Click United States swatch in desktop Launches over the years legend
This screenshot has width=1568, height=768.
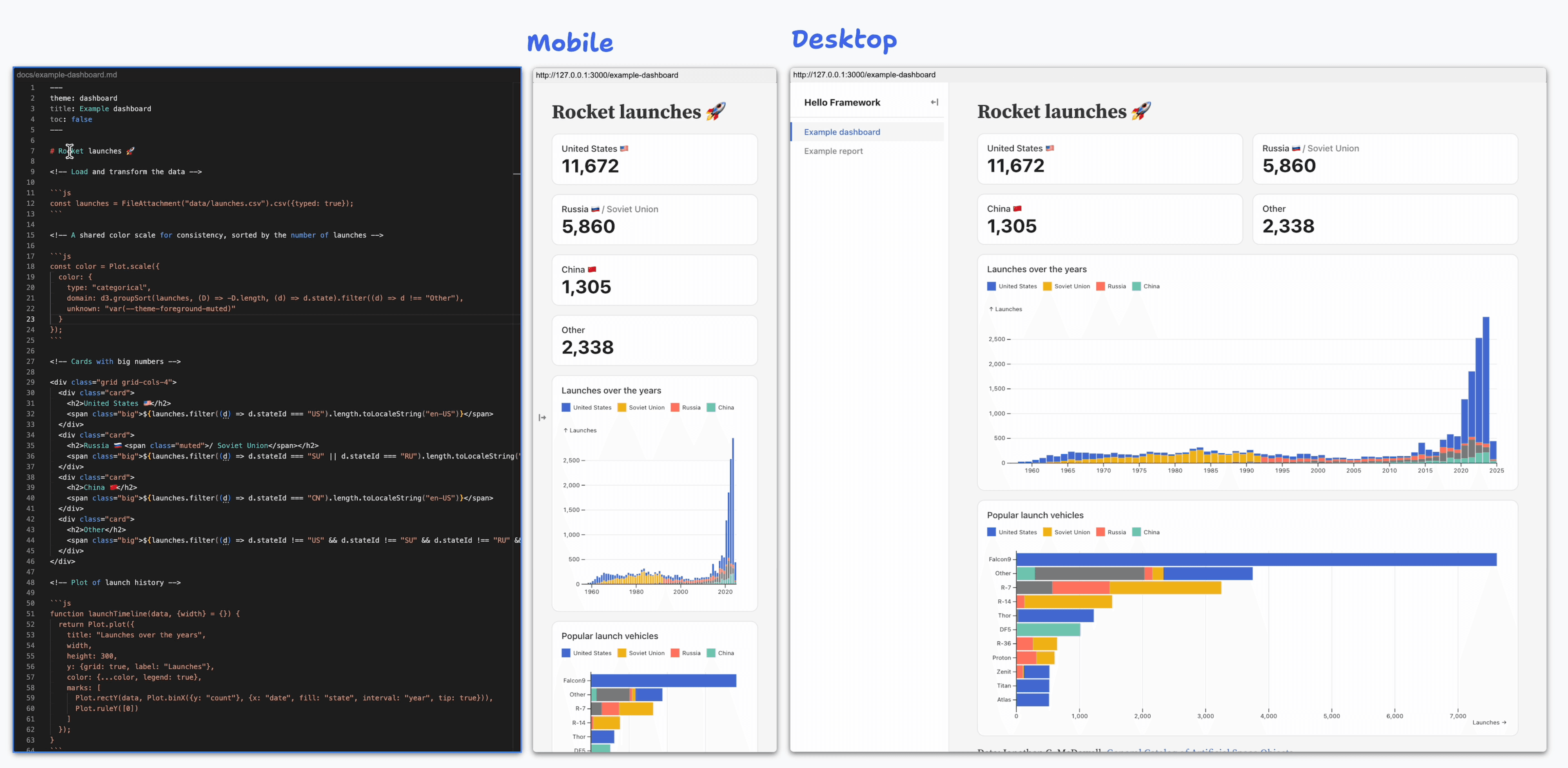tap(991, 286)
